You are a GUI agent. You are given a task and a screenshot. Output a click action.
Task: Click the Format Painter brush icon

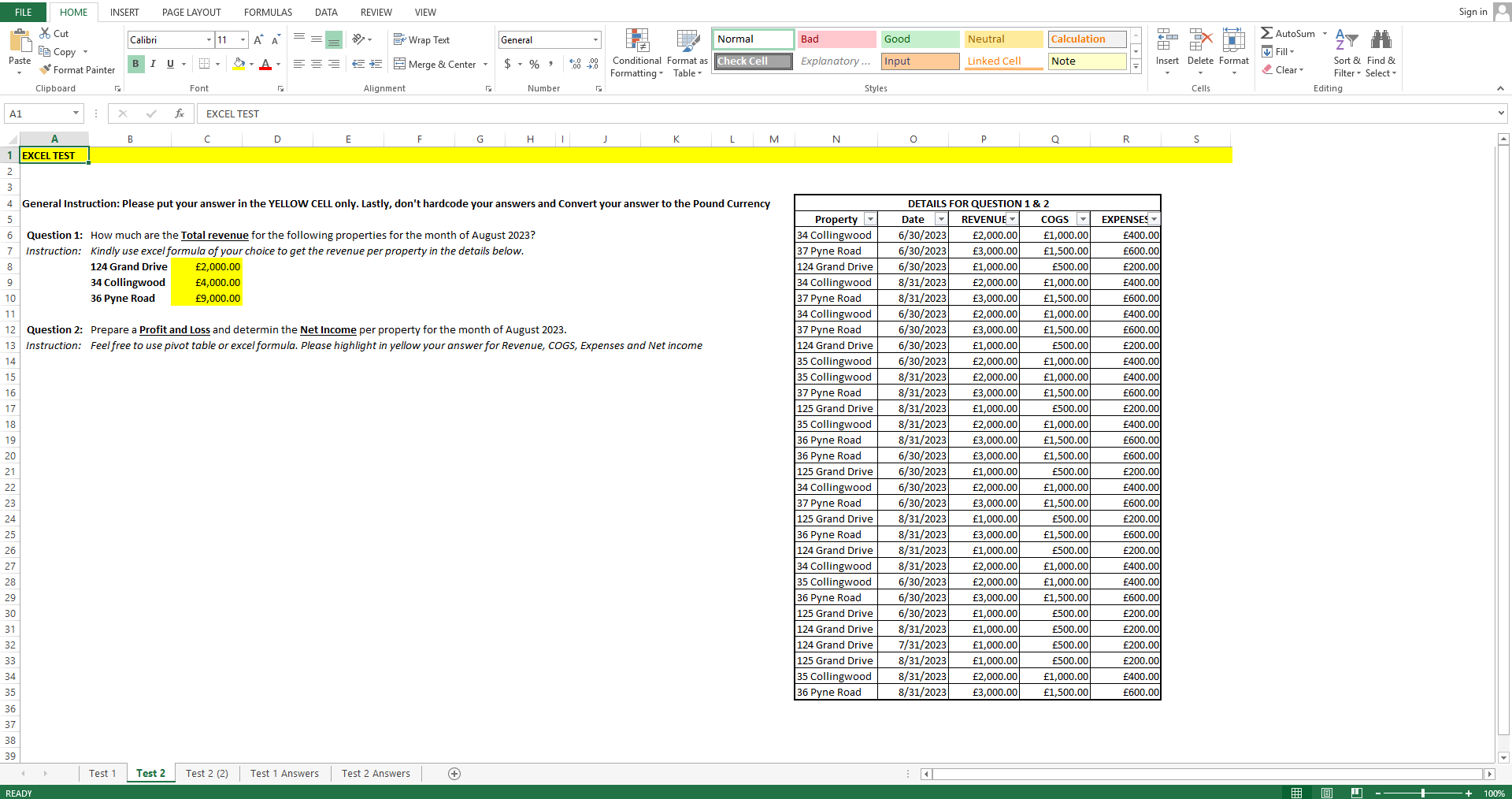point(46,70)
